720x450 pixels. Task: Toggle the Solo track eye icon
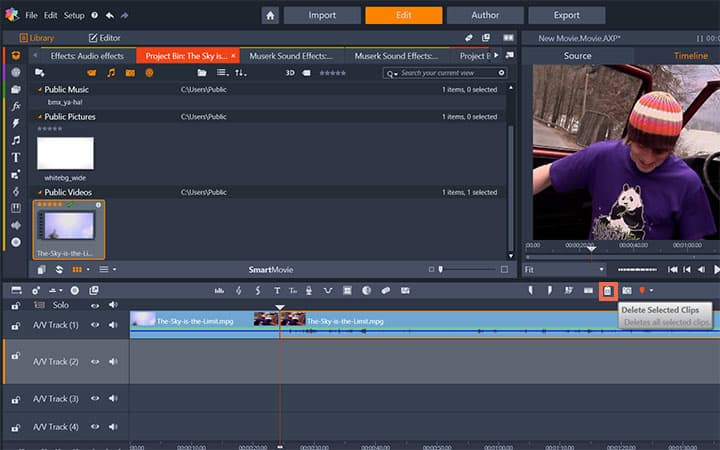pyautogui.click(x=95, y=305)
